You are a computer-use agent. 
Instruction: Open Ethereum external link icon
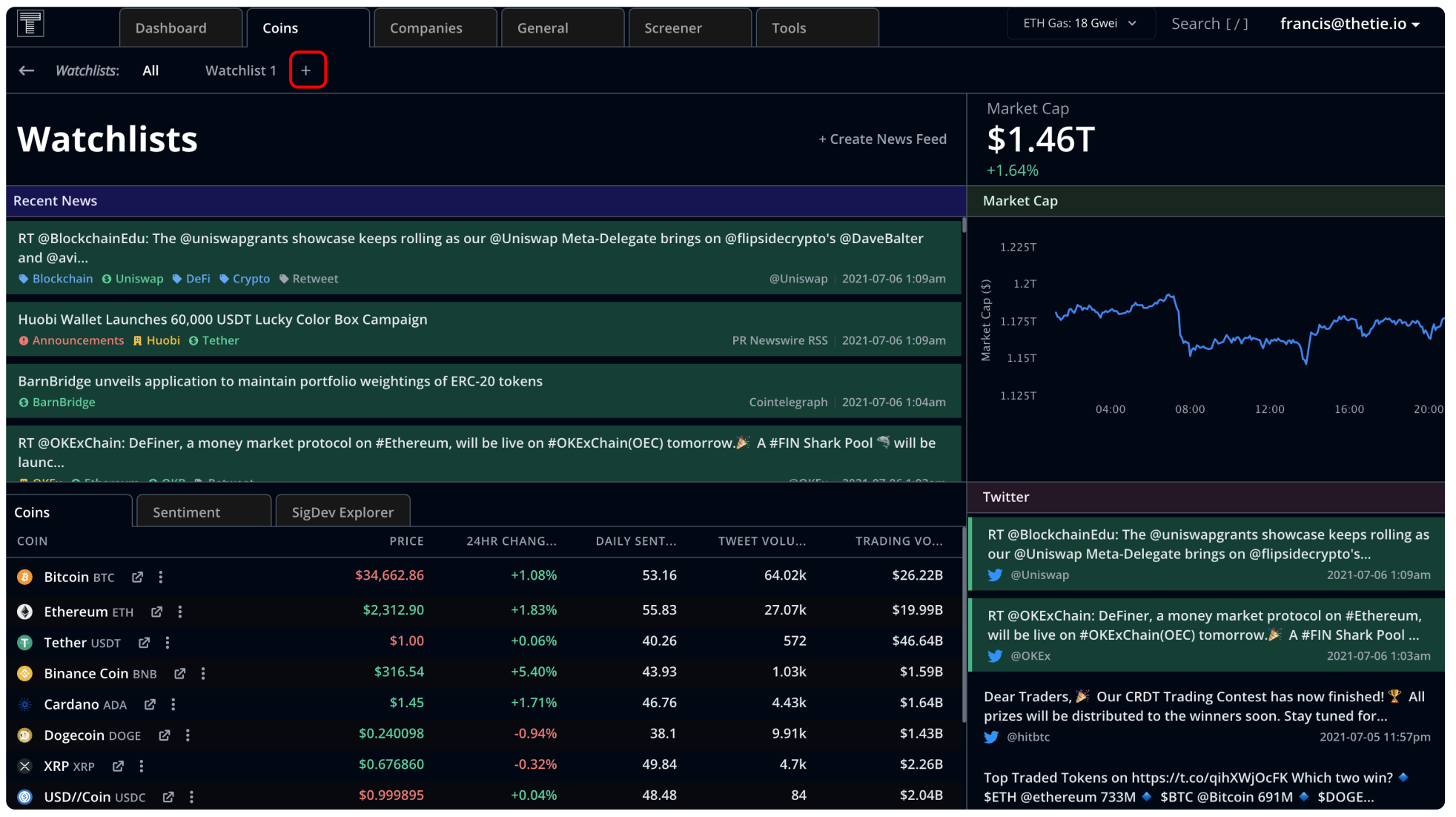156,612
